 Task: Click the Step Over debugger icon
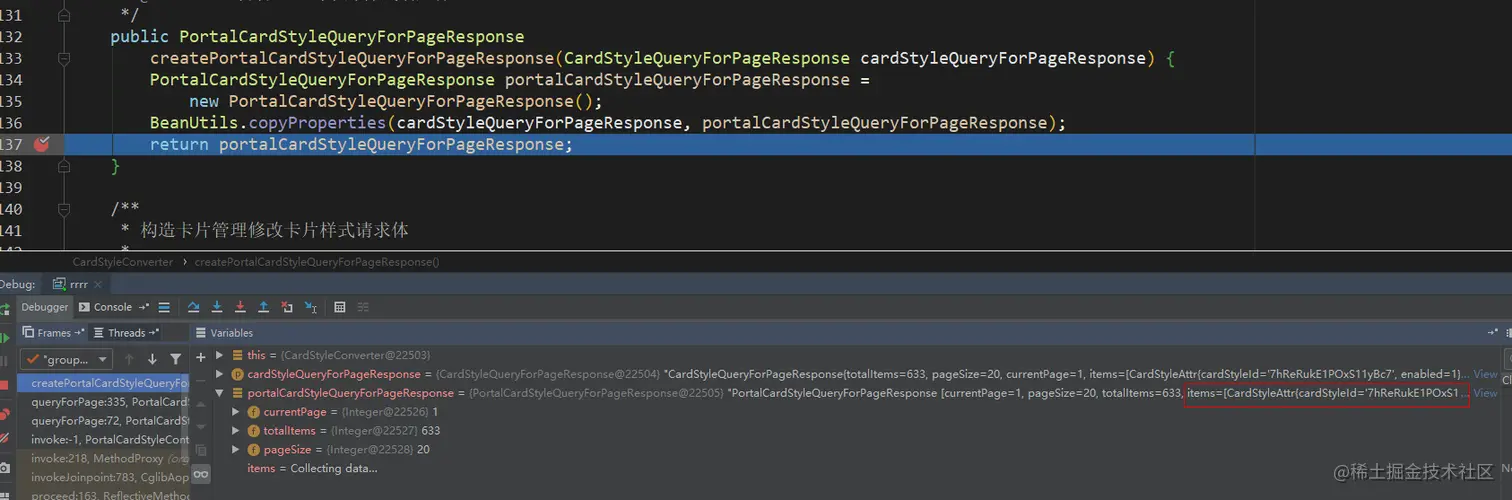pyautogui.click(x=194, y=307)
